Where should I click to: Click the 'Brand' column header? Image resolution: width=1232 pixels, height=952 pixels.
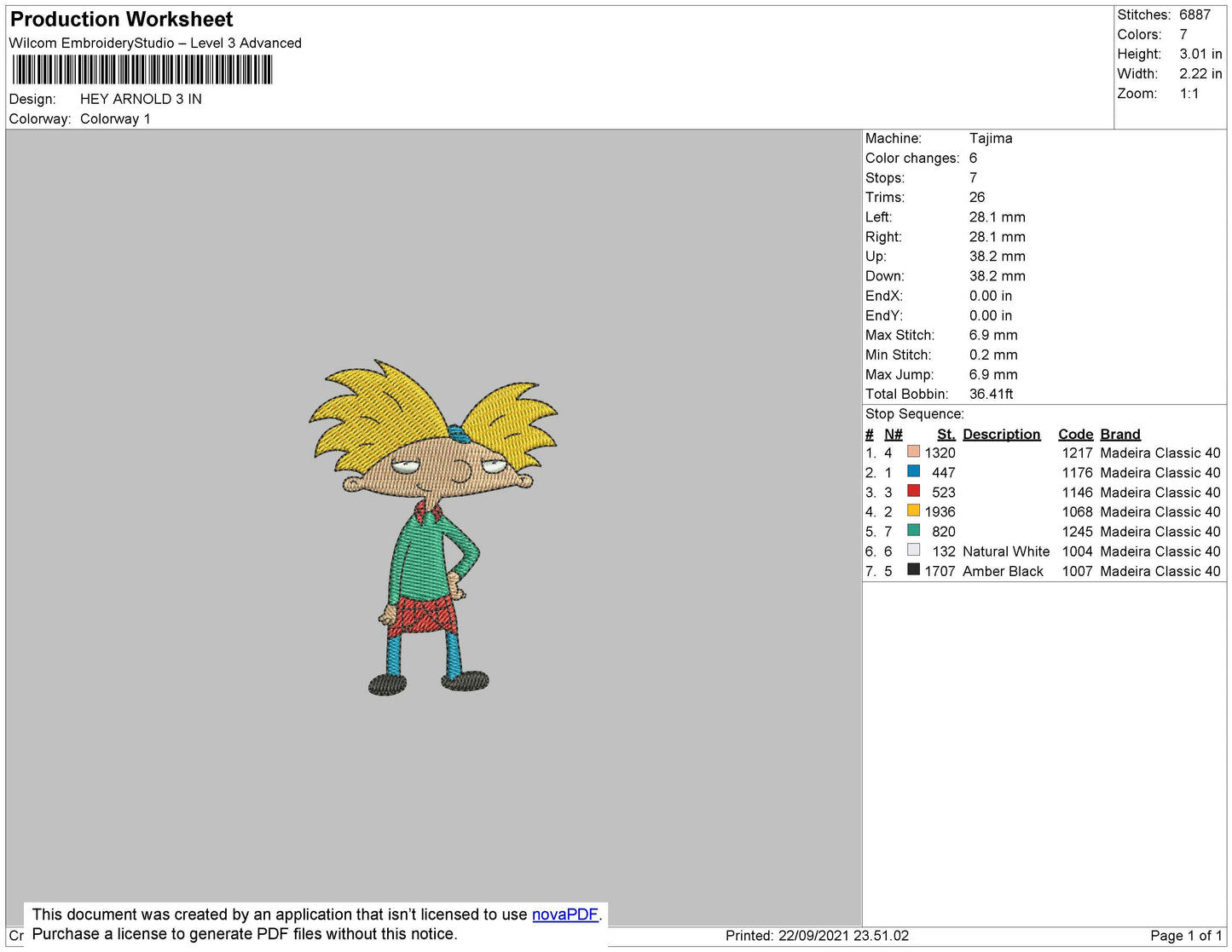coord(1120,434)
